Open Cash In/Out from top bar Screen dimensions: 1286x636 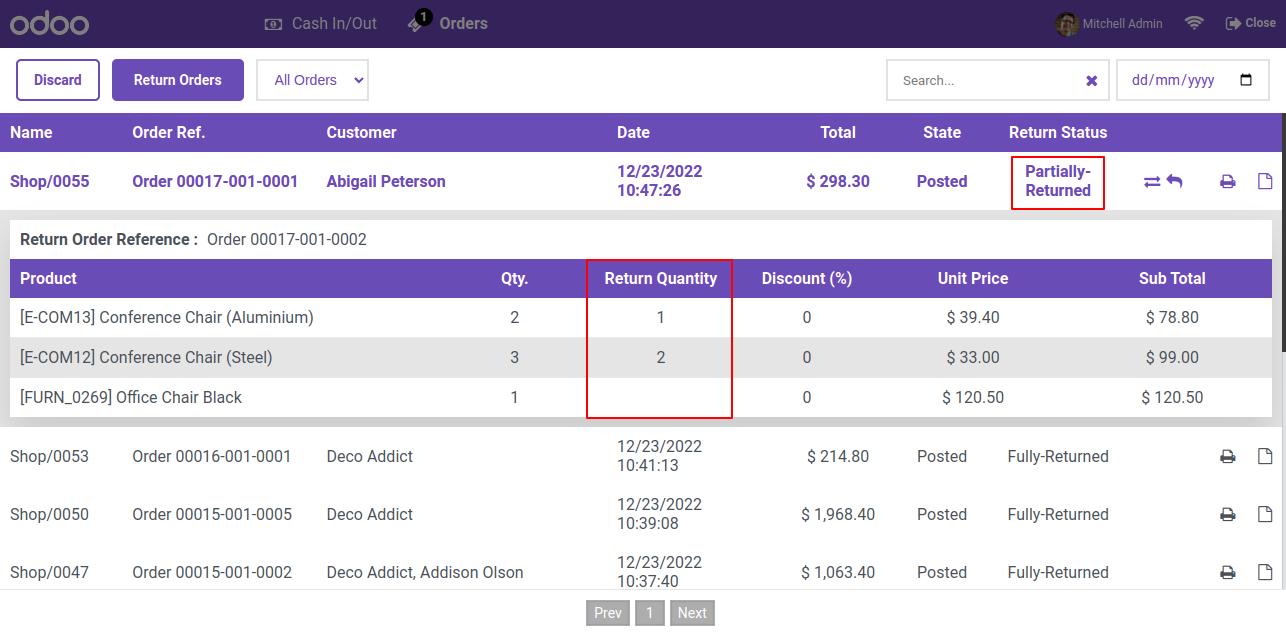[320, 23]
